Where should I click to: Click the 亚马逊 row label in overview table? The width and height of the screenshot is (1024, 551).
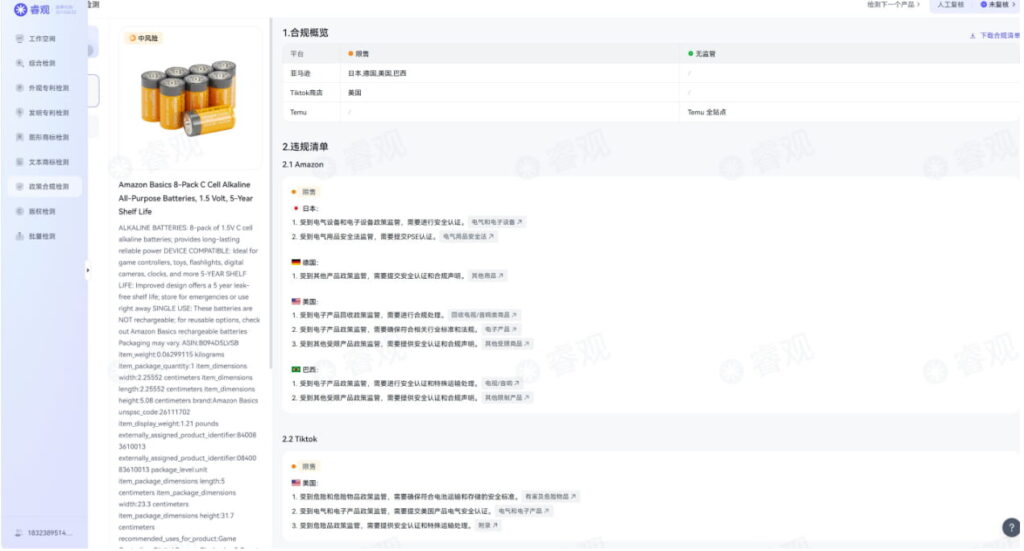[x=300, y=73]
